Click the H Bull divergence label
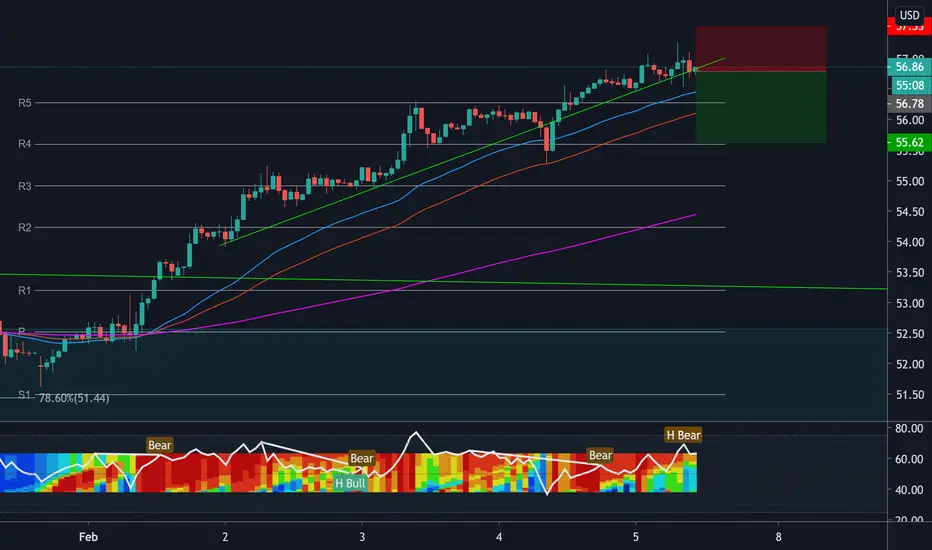 click(350, 483)
